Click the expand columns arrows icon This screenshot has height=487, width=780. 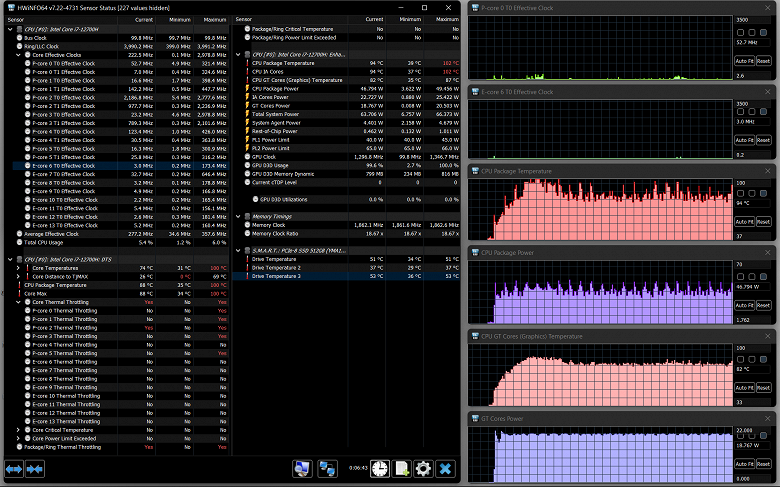(15, 468)
